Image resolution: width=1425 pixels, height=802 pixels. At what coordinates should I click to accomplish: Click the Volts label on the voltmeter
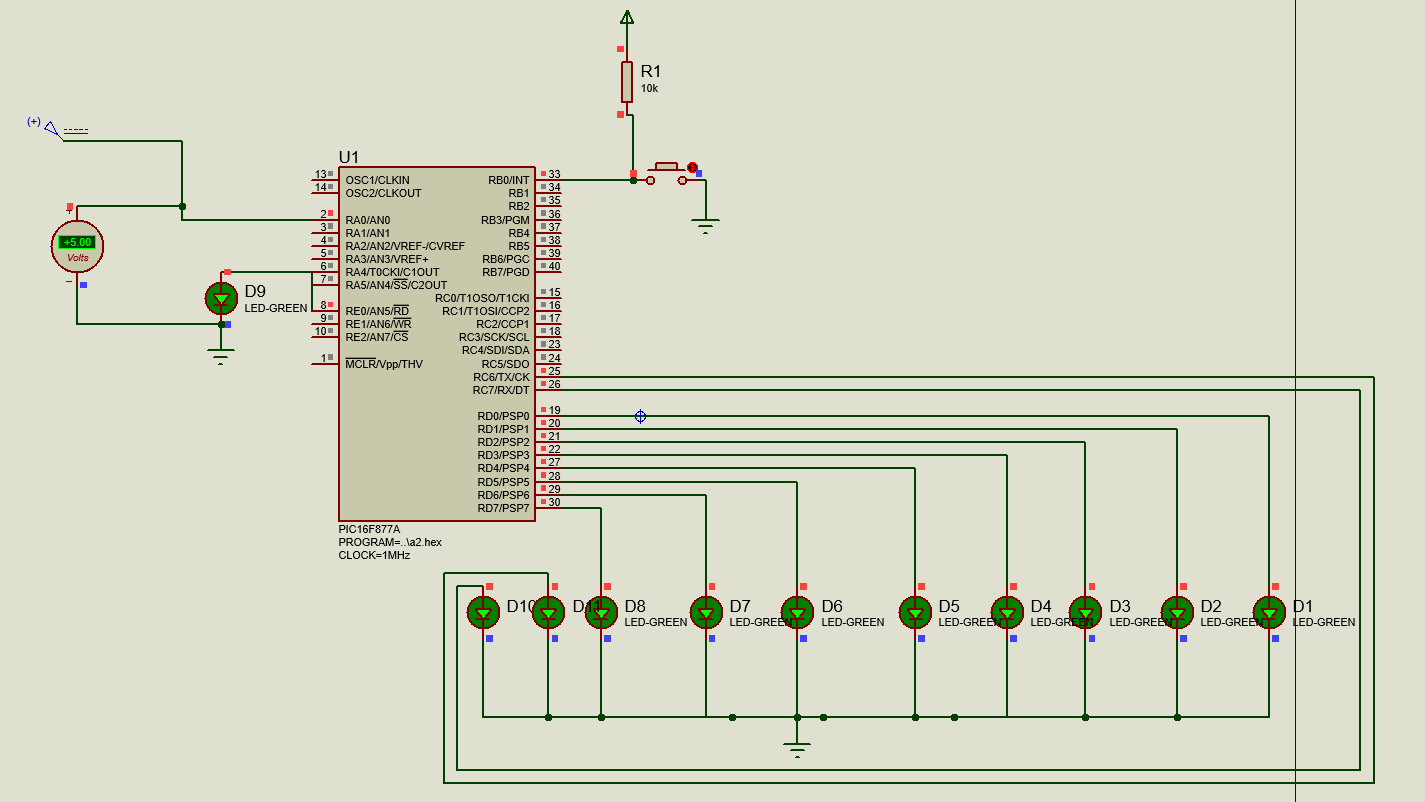pos(77,258)
